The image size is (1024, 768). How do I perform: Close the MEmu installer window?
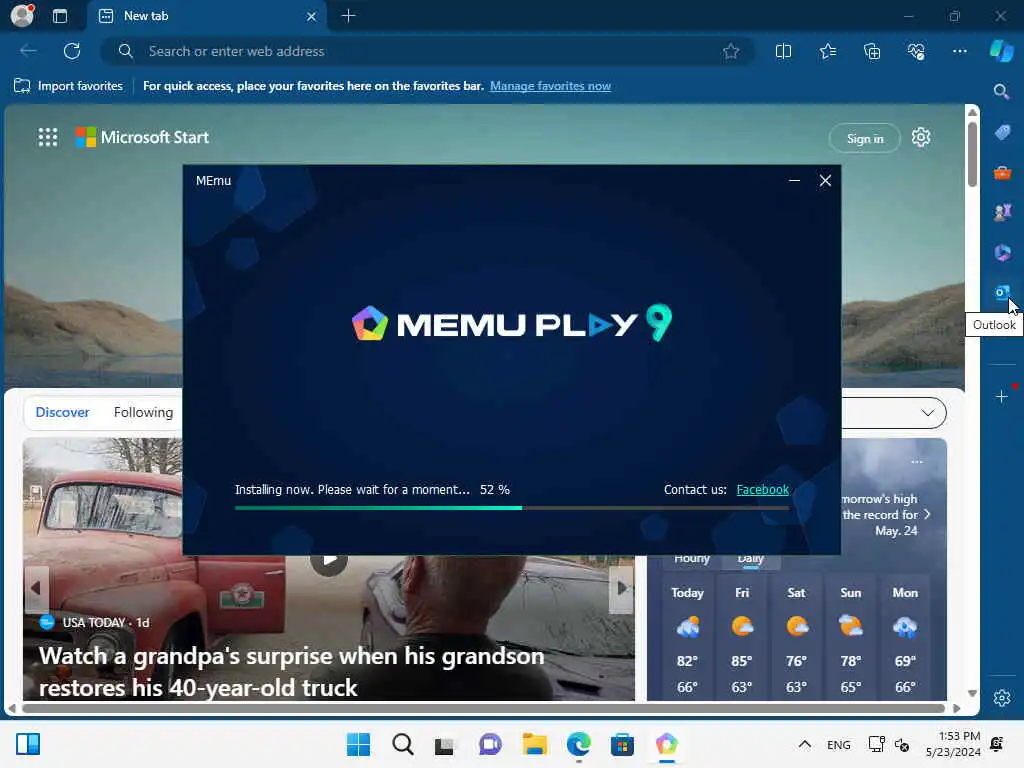point(825,180)
